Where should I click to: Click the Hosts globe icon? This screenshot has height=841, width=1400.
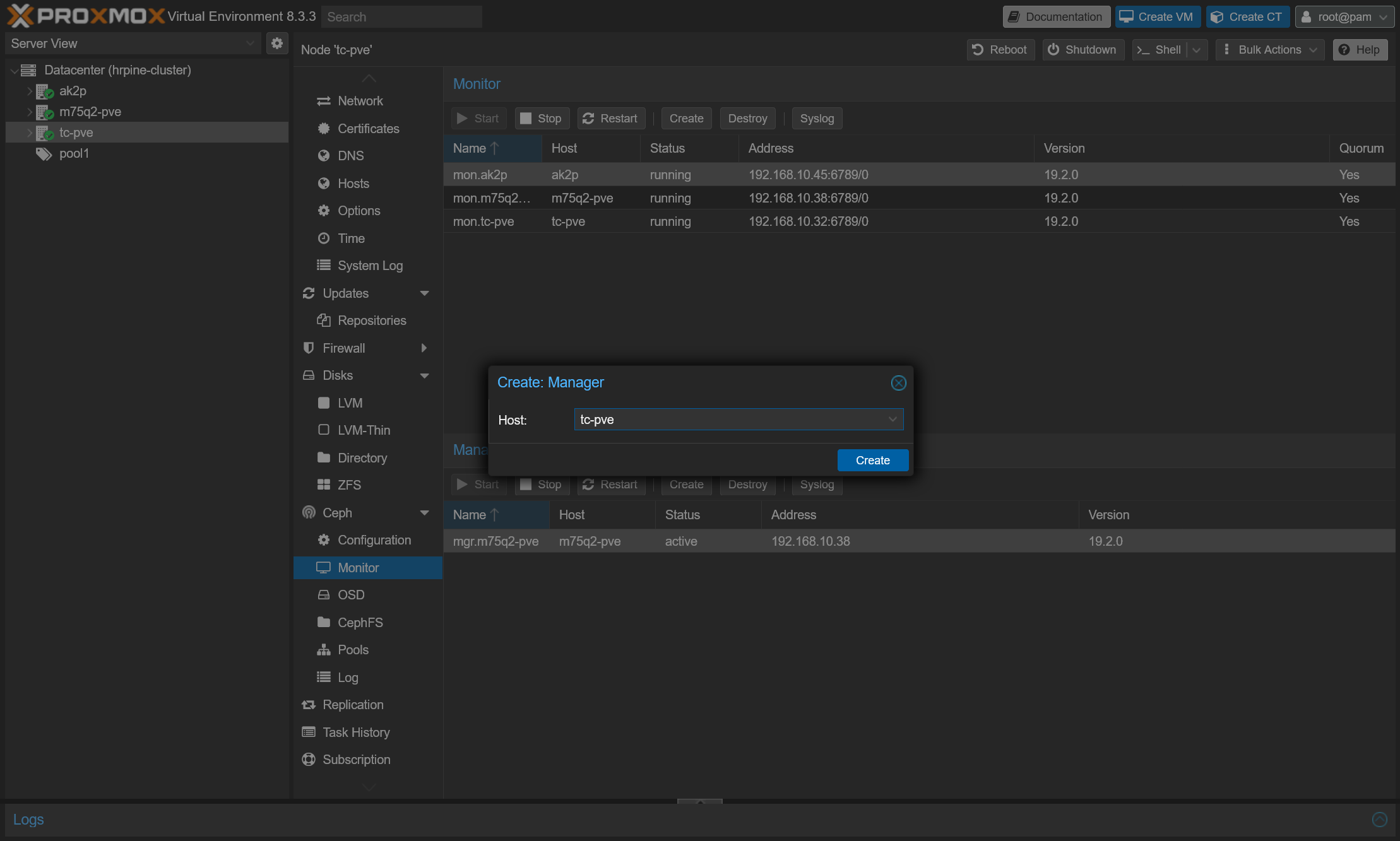coord(324,184)
